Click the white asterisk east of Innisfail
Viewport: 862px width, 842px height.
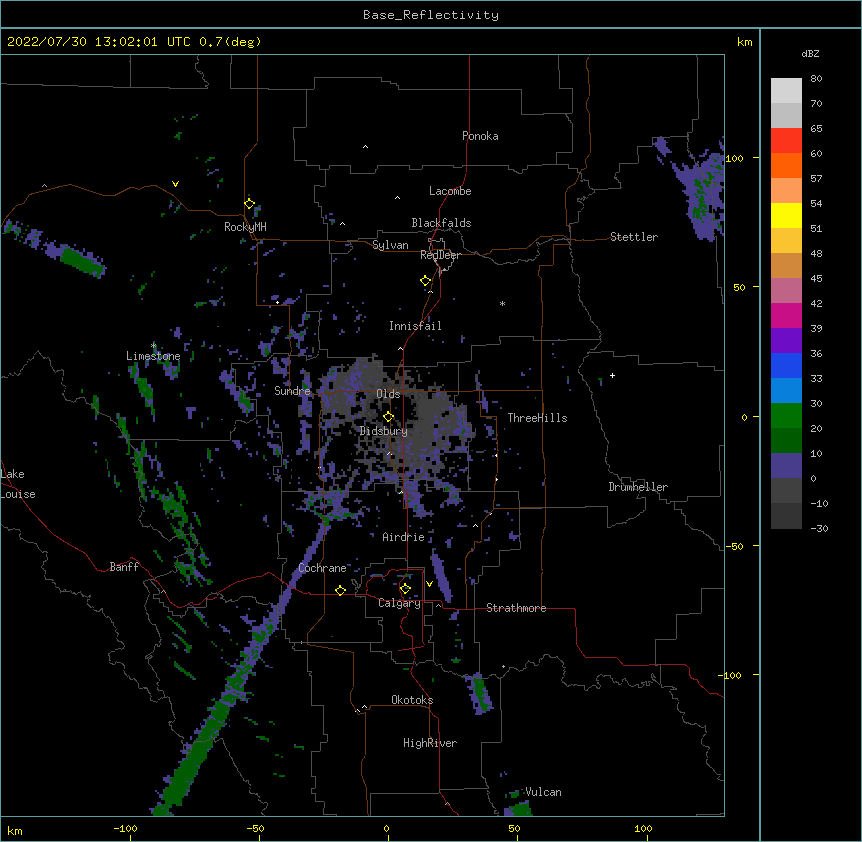pyautogui.click(x=502, y=303)
